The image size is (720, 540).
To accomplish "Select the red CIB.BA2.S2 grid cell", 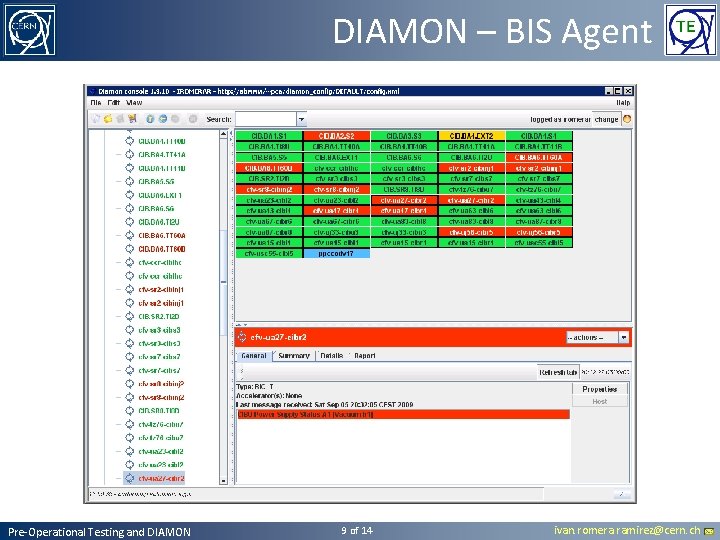I will click(336, 136).
